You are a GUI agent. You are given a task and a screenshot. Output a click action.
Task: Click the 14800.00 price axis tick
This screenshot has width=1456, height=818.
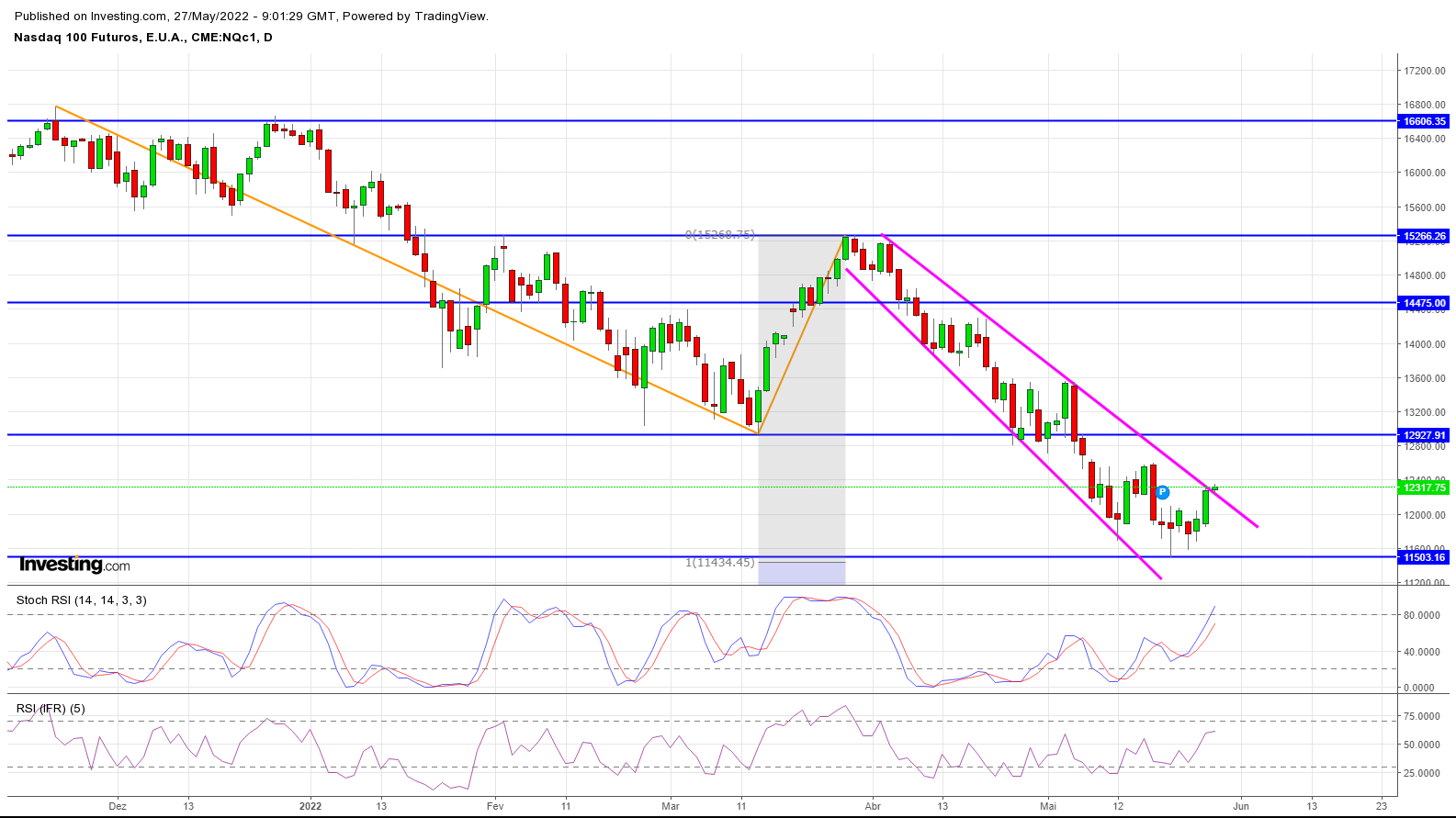click(x=1425, y=275)
